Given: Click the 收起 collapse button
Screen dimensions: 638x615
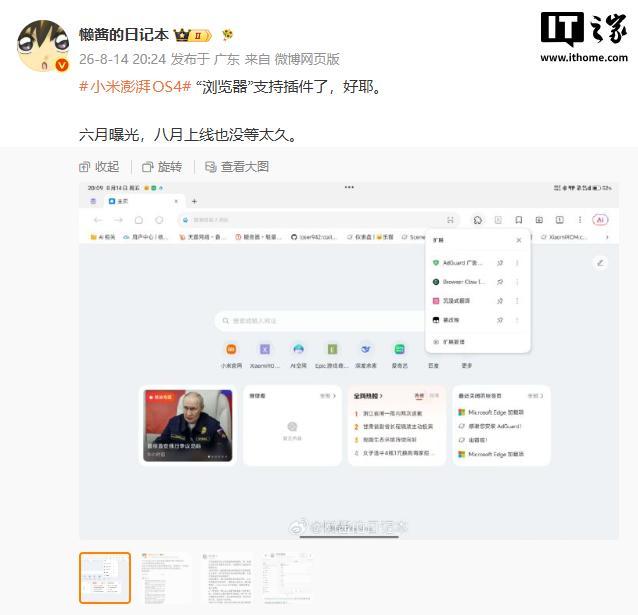Looking at the screenshot, I should 99,166.
